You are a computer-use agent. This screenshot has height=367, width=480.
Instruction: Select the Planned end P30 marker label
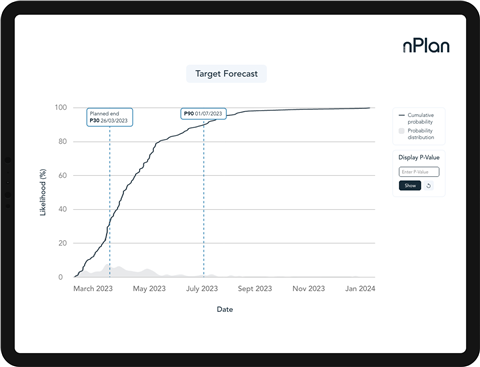[110, 117]
